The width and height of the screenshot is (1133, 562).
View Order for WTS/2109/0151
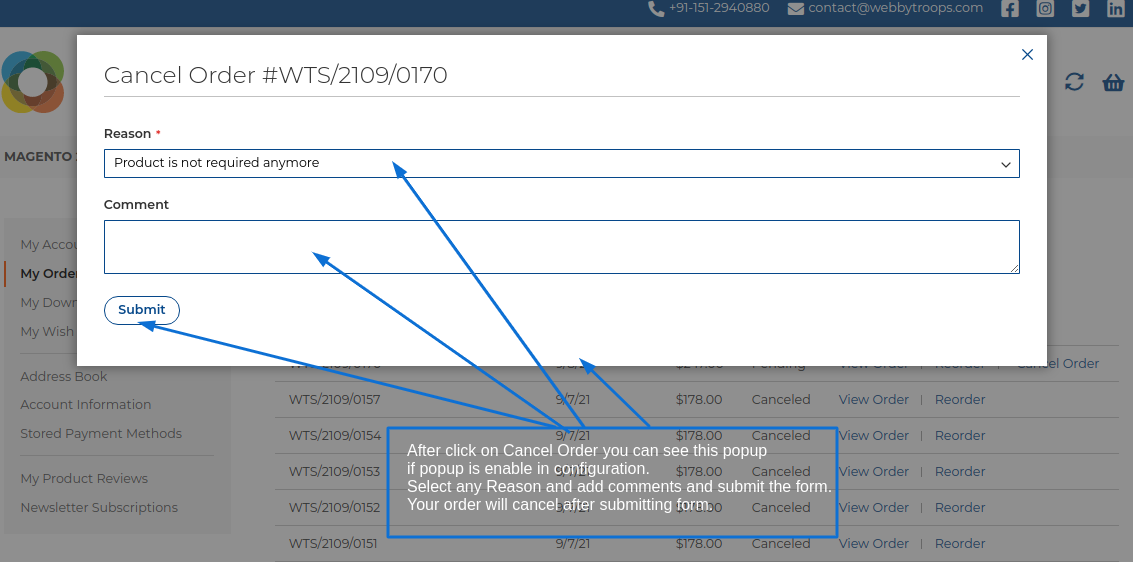(x=874, y=544)
